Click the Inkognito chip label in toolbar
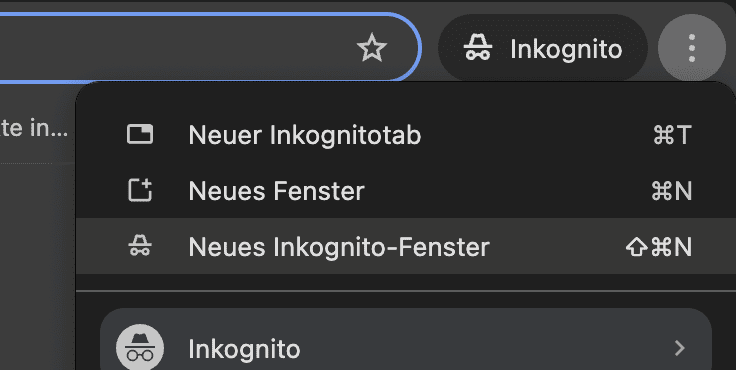736x370 pixels. (566, 49)
